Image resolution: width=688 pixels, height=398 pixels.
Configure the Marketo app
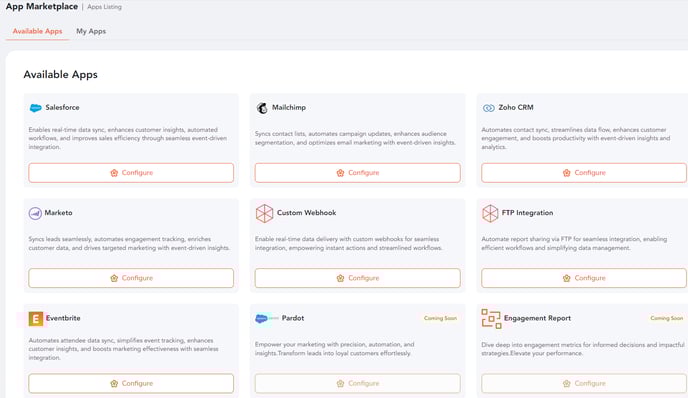[131, 278]
